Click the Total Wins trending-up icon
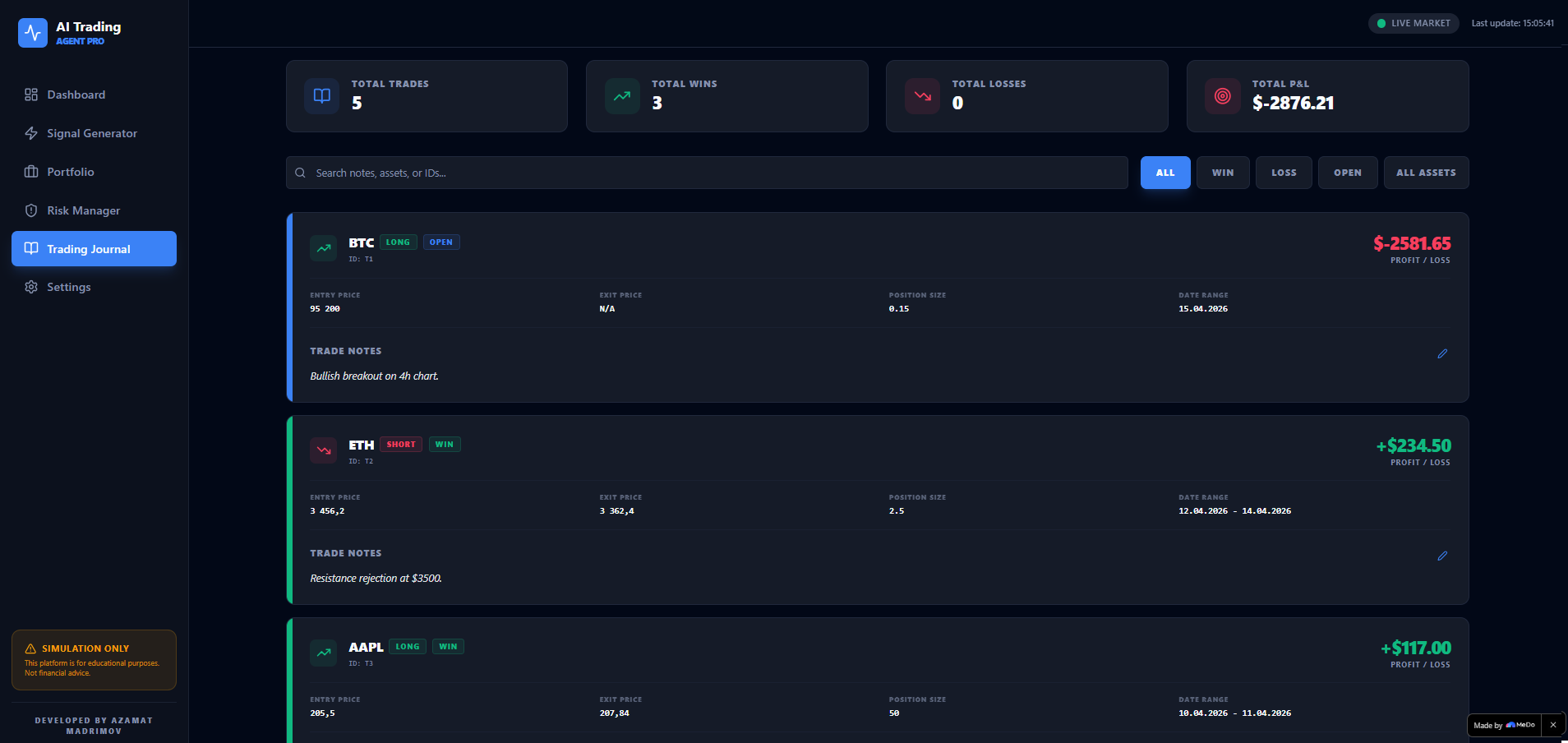This screenshot has width=1568, height=743. coord(622,96)
